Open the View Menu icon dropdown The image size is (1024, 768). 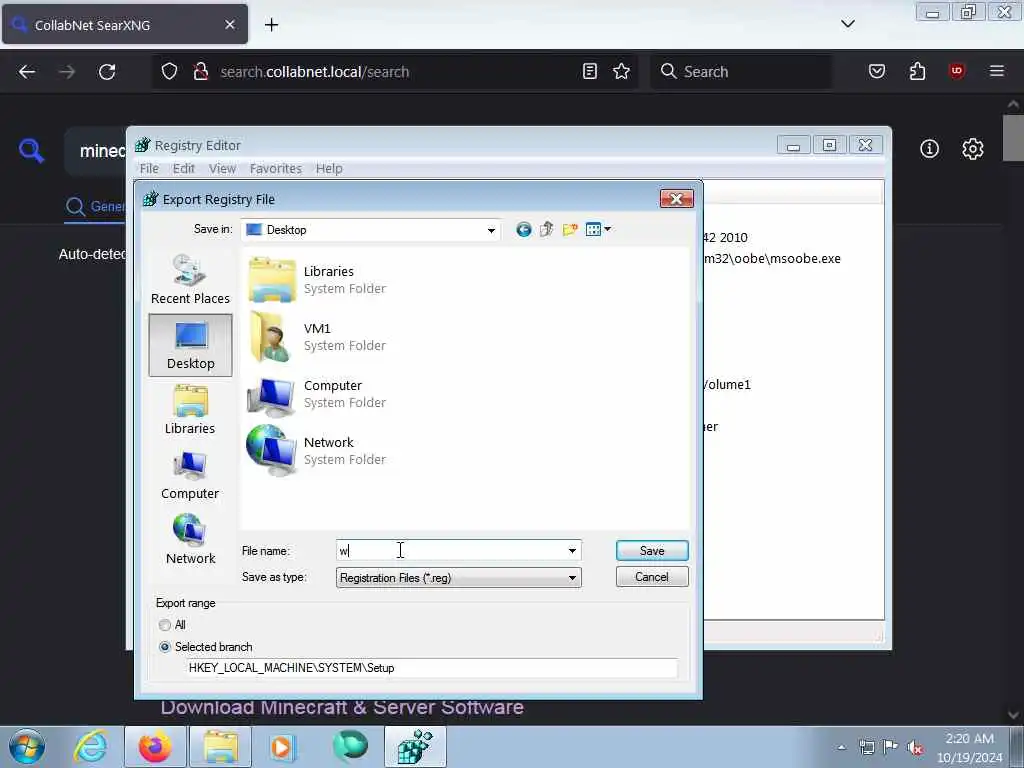pos(598,229)
